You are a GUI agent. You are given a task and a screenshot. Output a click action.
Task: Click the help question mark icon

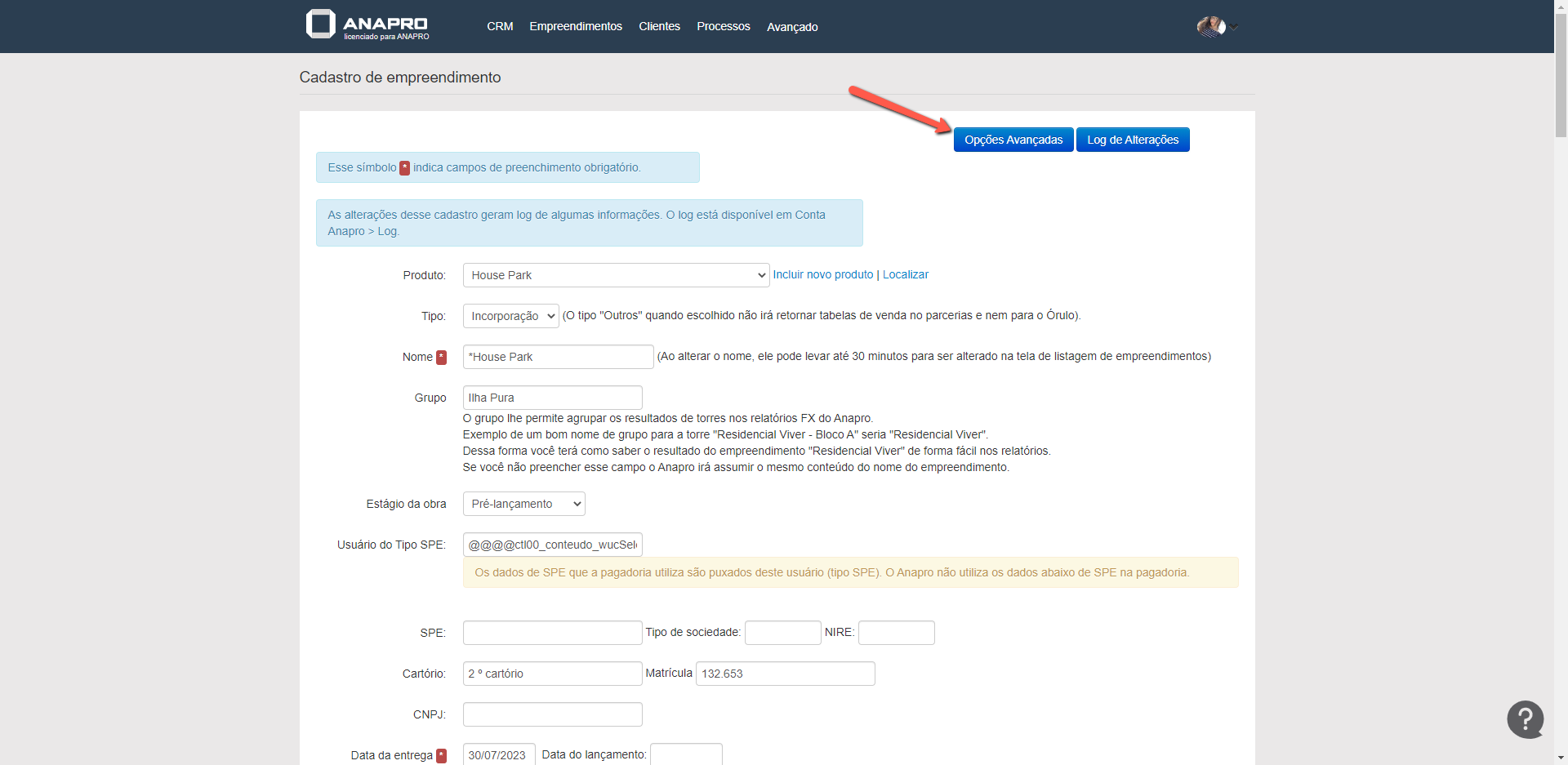(x=1525, y=719)
